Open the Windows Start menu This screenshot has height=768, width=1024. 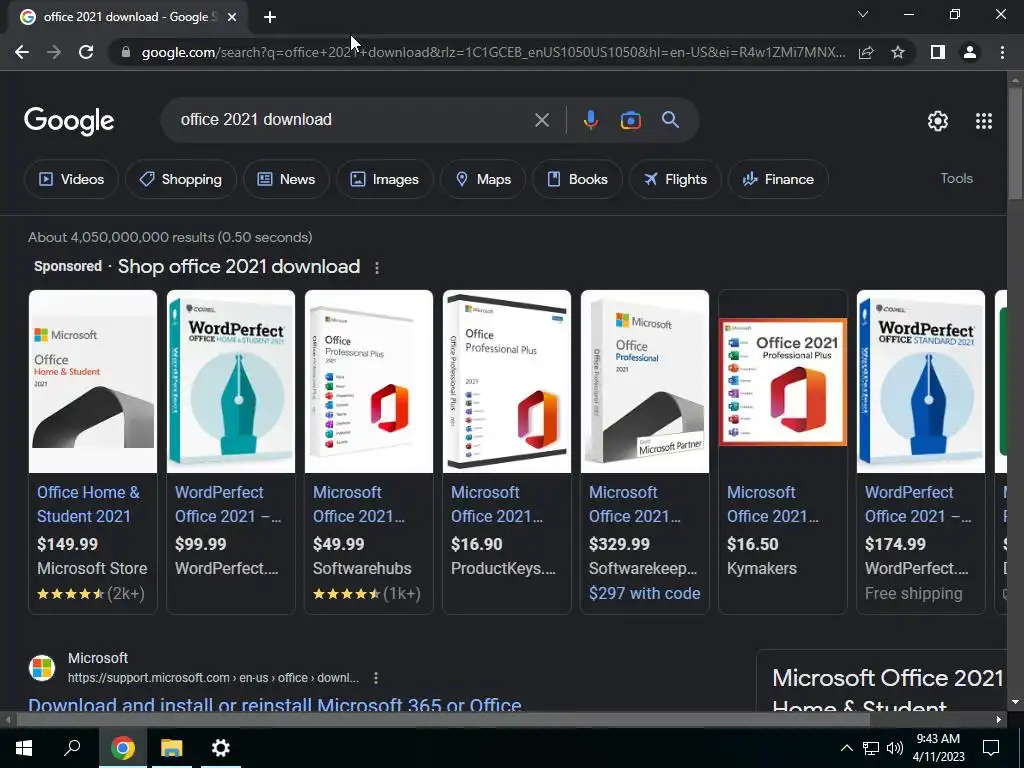[24, 748]
